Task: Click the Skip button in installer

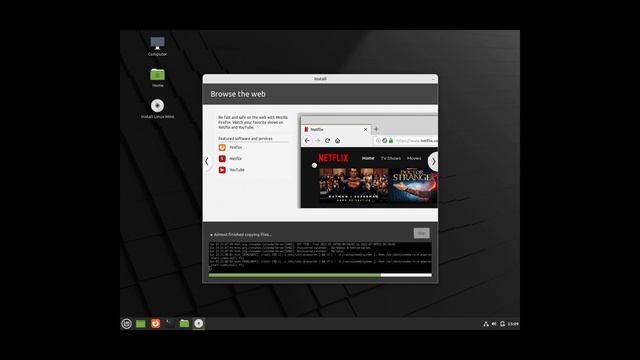Action: click(x=422, y=233)
